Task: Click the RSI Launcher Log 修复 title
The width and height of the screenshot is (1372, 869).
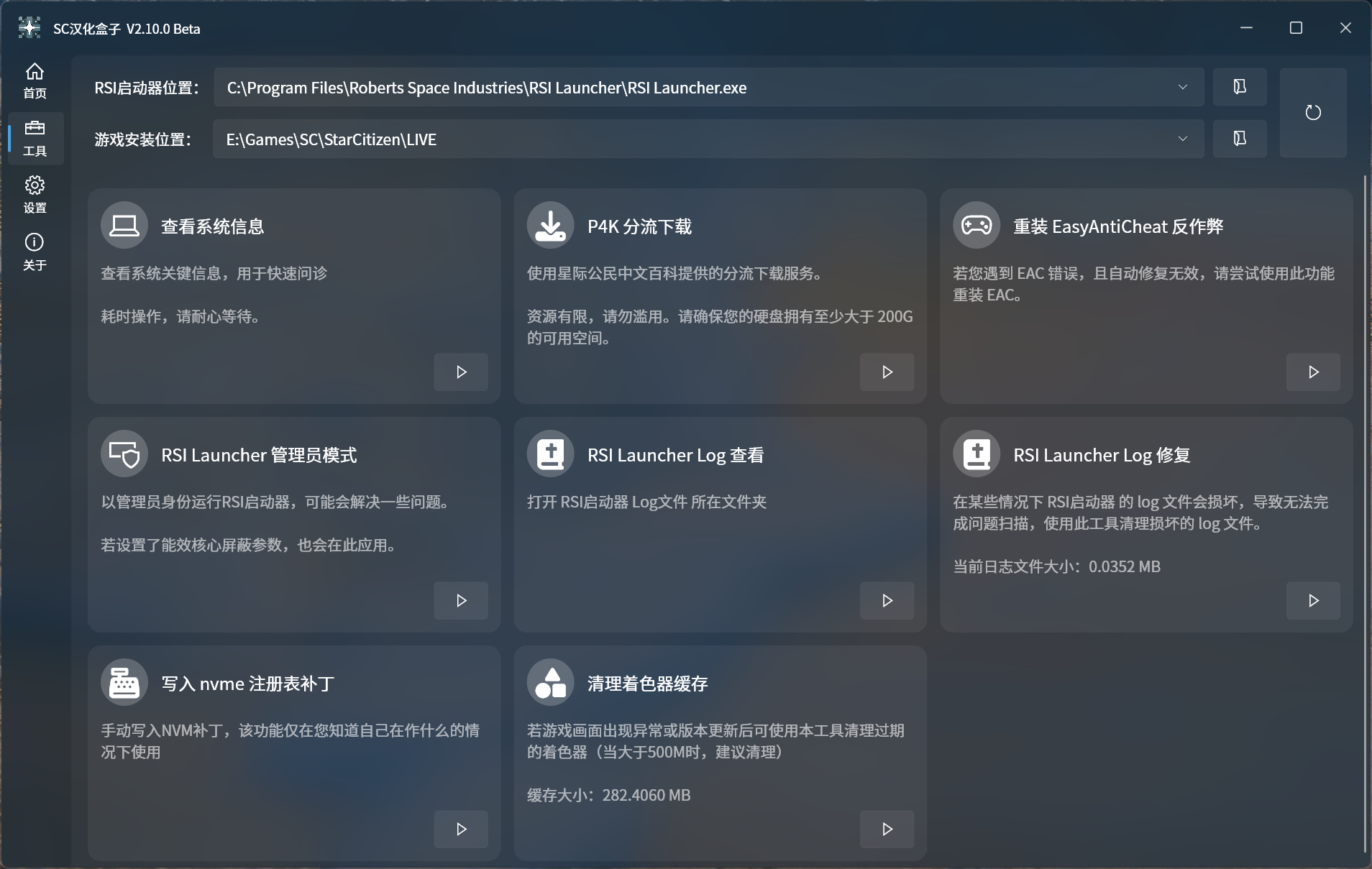Action: click(x=1102, y=455)
